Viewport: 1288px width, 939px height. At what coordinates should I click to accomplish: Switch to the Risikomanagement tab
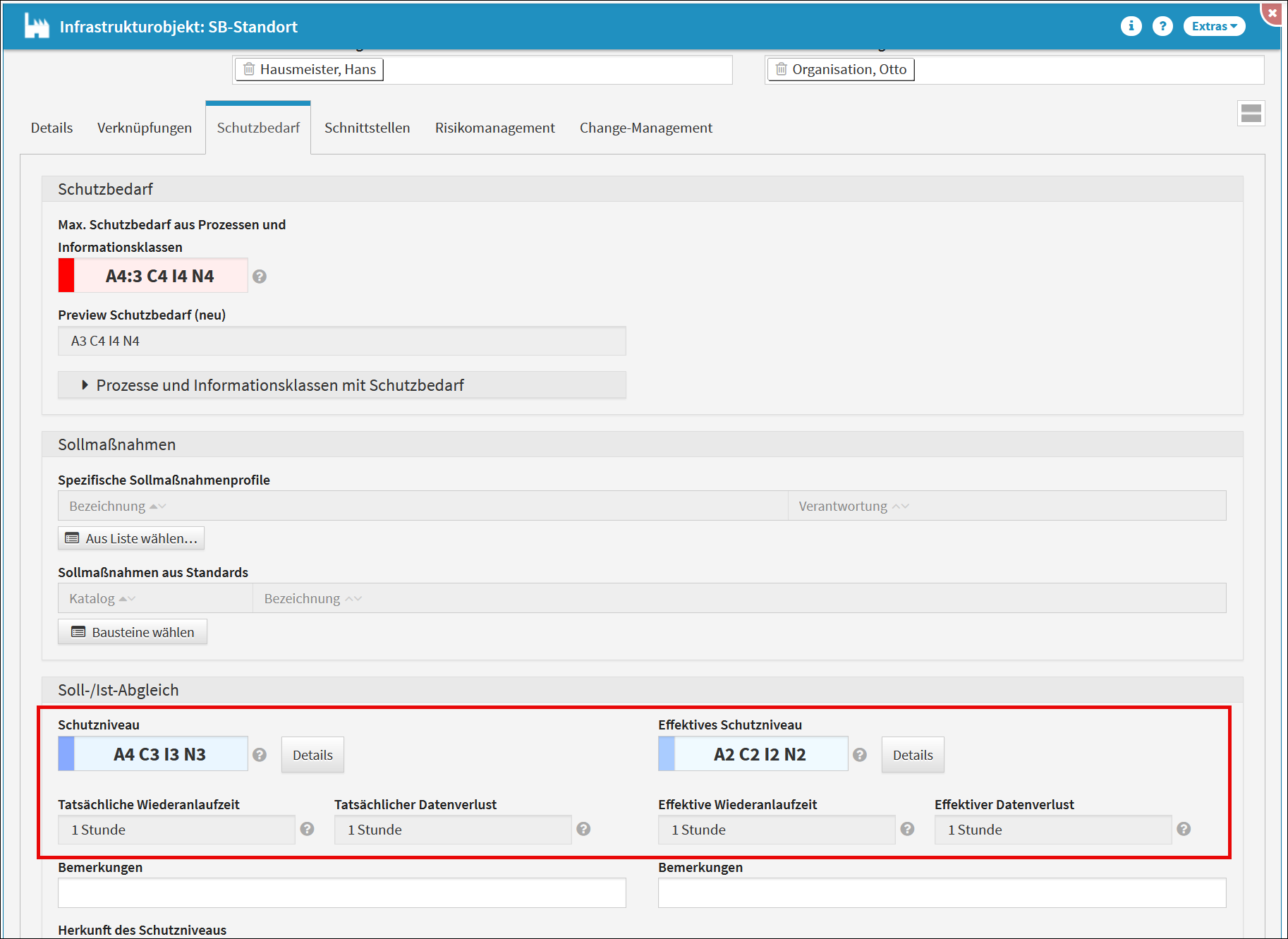tap(494, 128)
